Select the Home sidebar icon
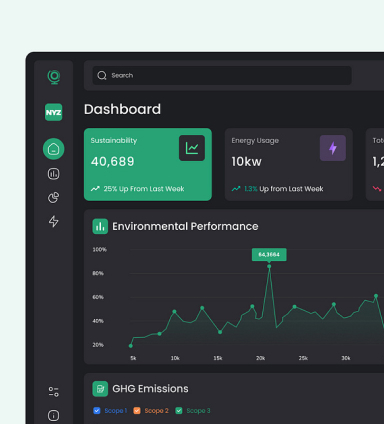The height and width of the screenshot is (424, 384). pos(54,149)
